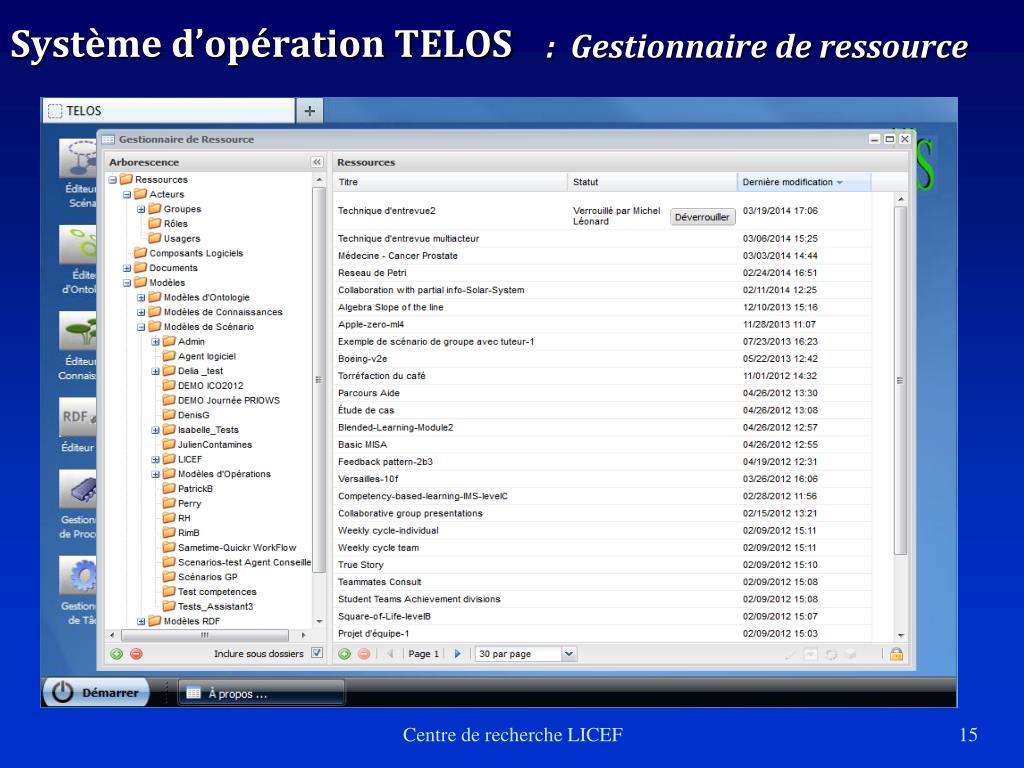Sort by Dernière modification column header
The width and height of the screenshot is (1024, 768).
tap(804, 182)
